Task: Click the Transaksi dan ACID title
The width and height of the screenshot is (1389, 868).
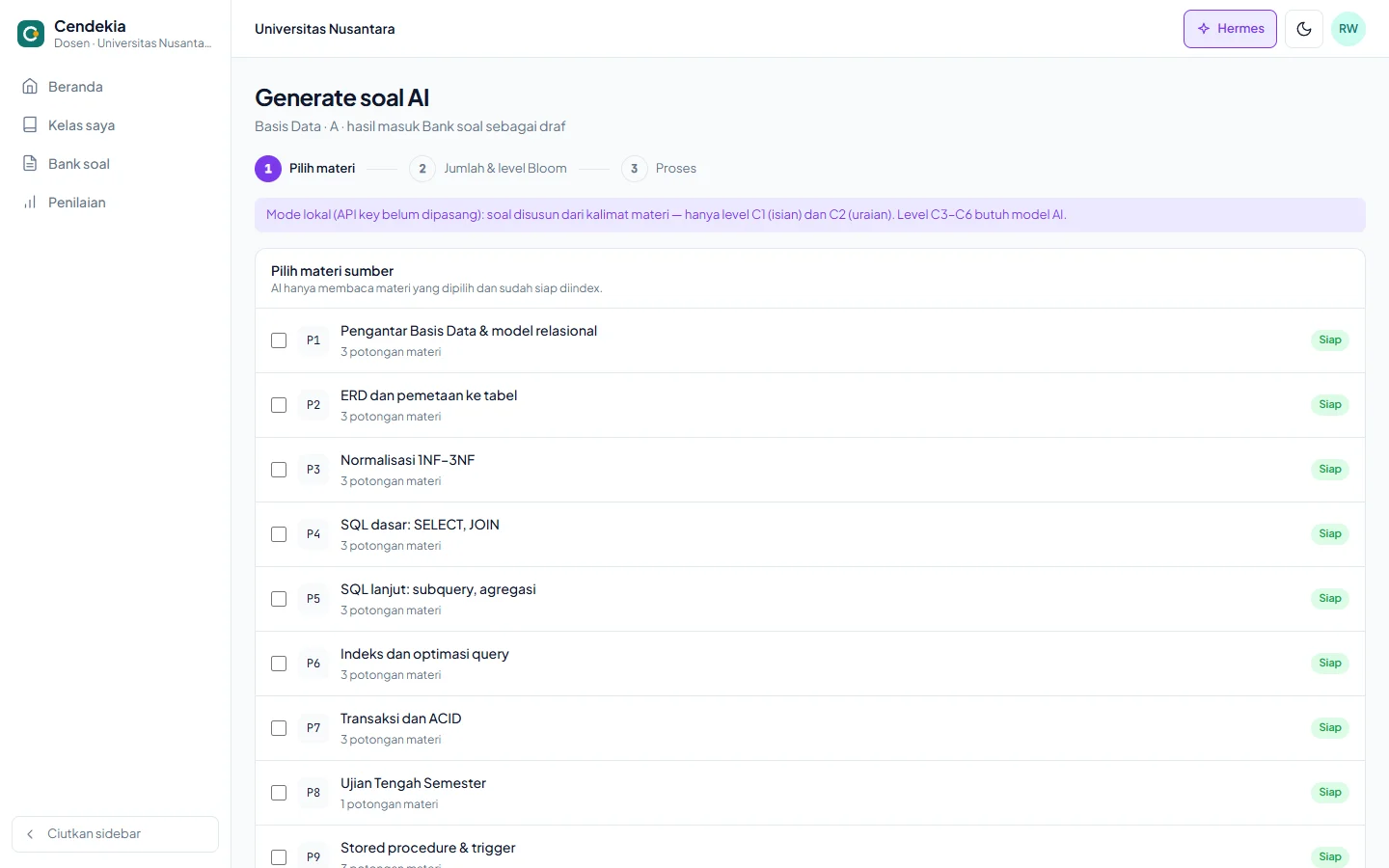Action: (401, 719)
